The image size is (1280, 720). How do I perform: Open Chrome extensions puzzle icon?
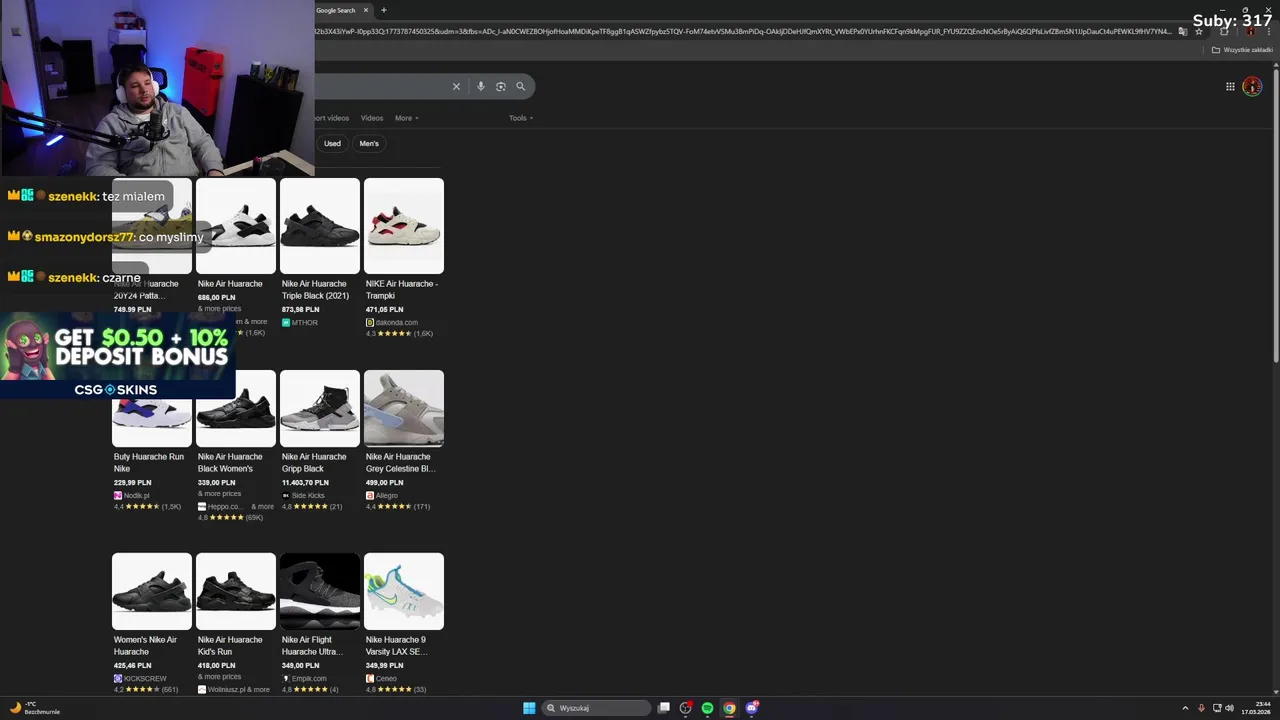click(1224, 31)
